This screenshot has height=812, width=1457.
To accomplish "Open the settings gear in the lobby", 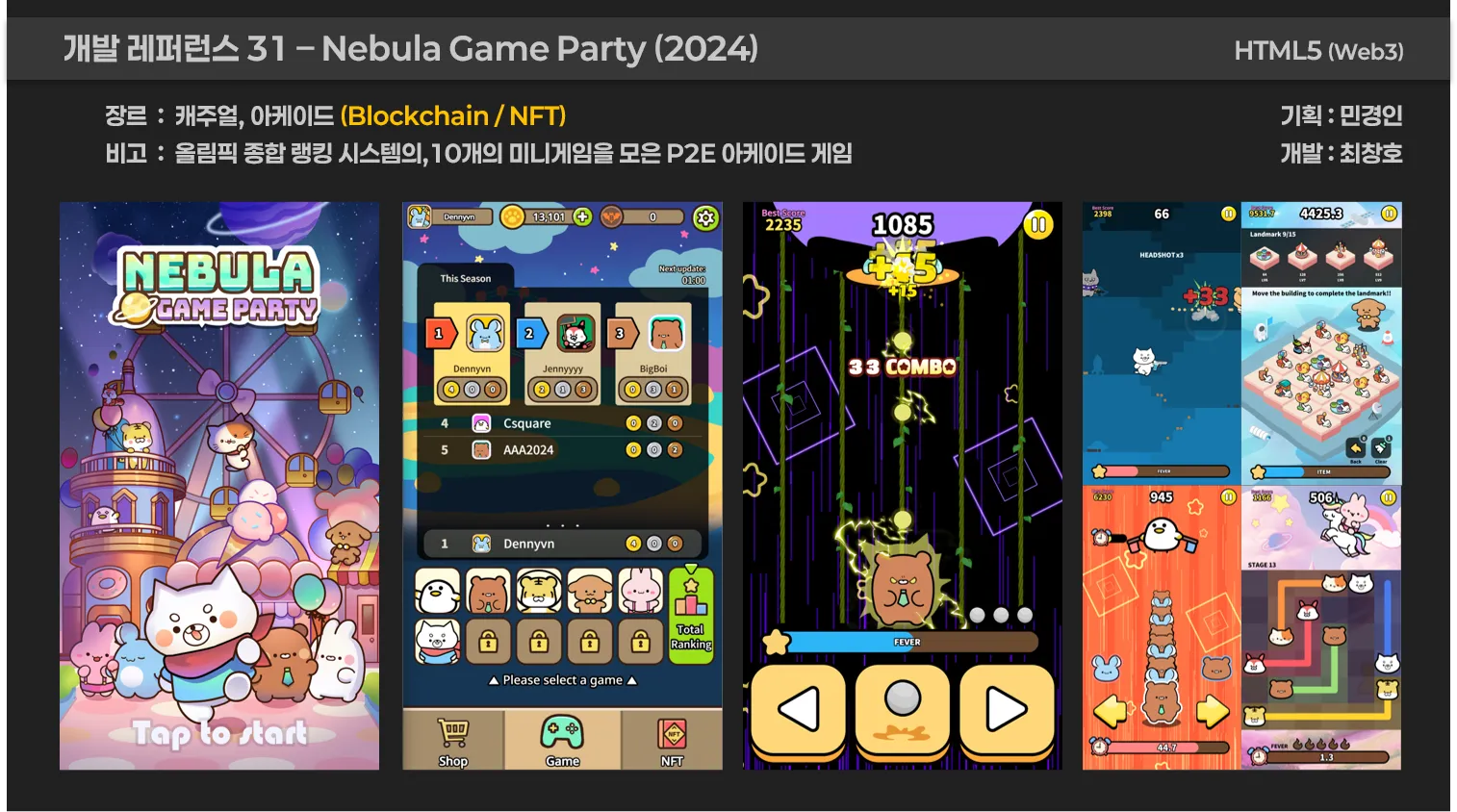I will click(705, 217).
